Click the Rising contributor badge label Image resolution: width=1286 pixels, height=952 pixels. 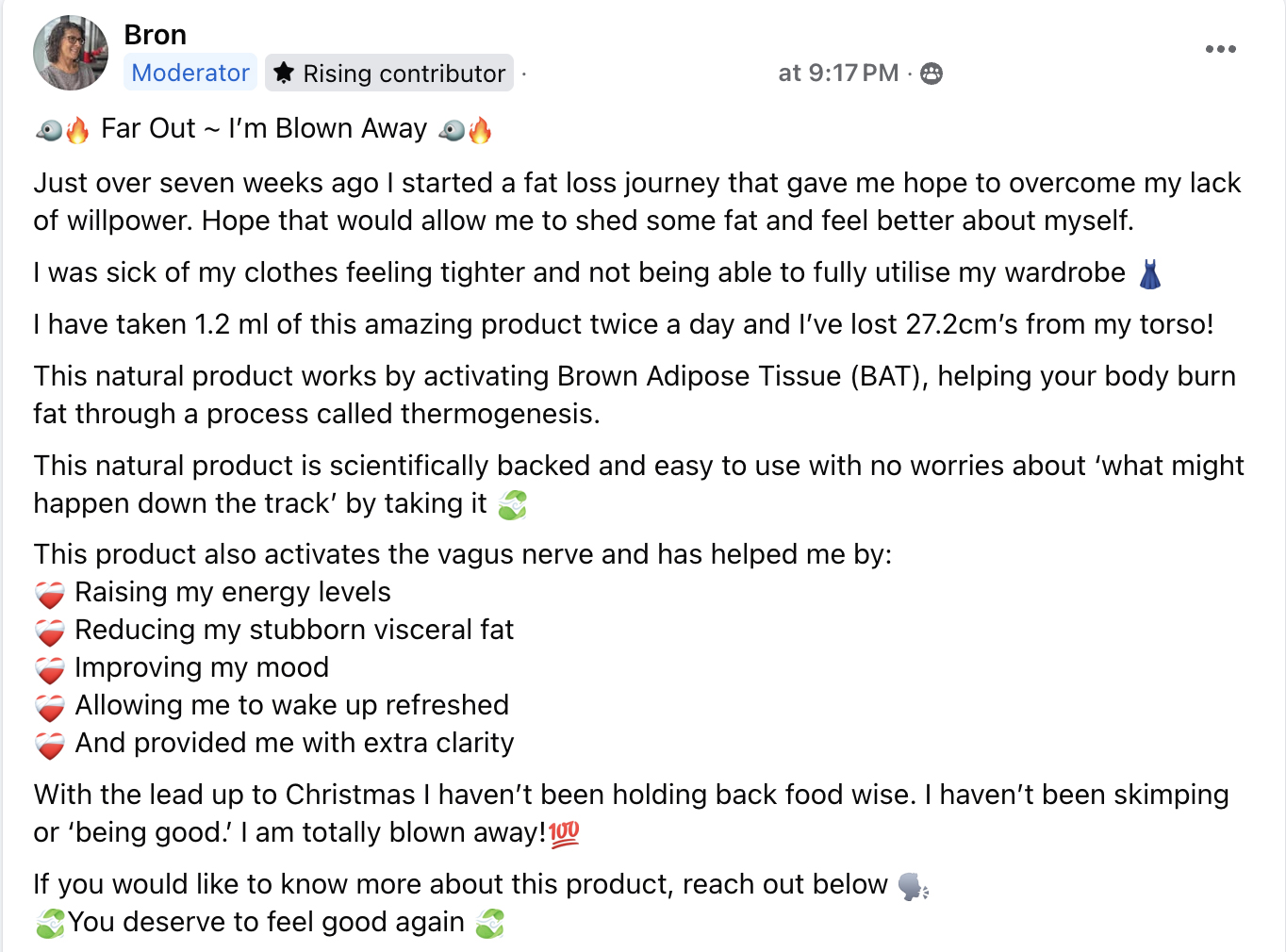click(x=404, y=74)
